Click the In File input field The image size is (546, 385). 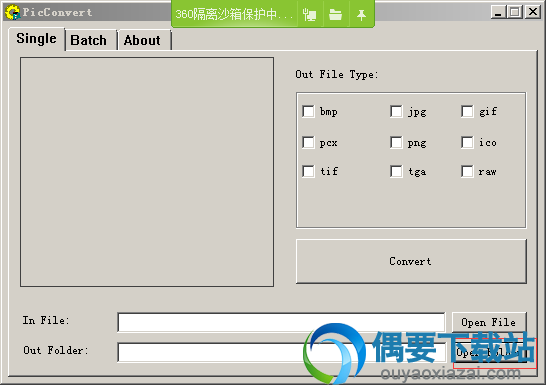(281, 322)
